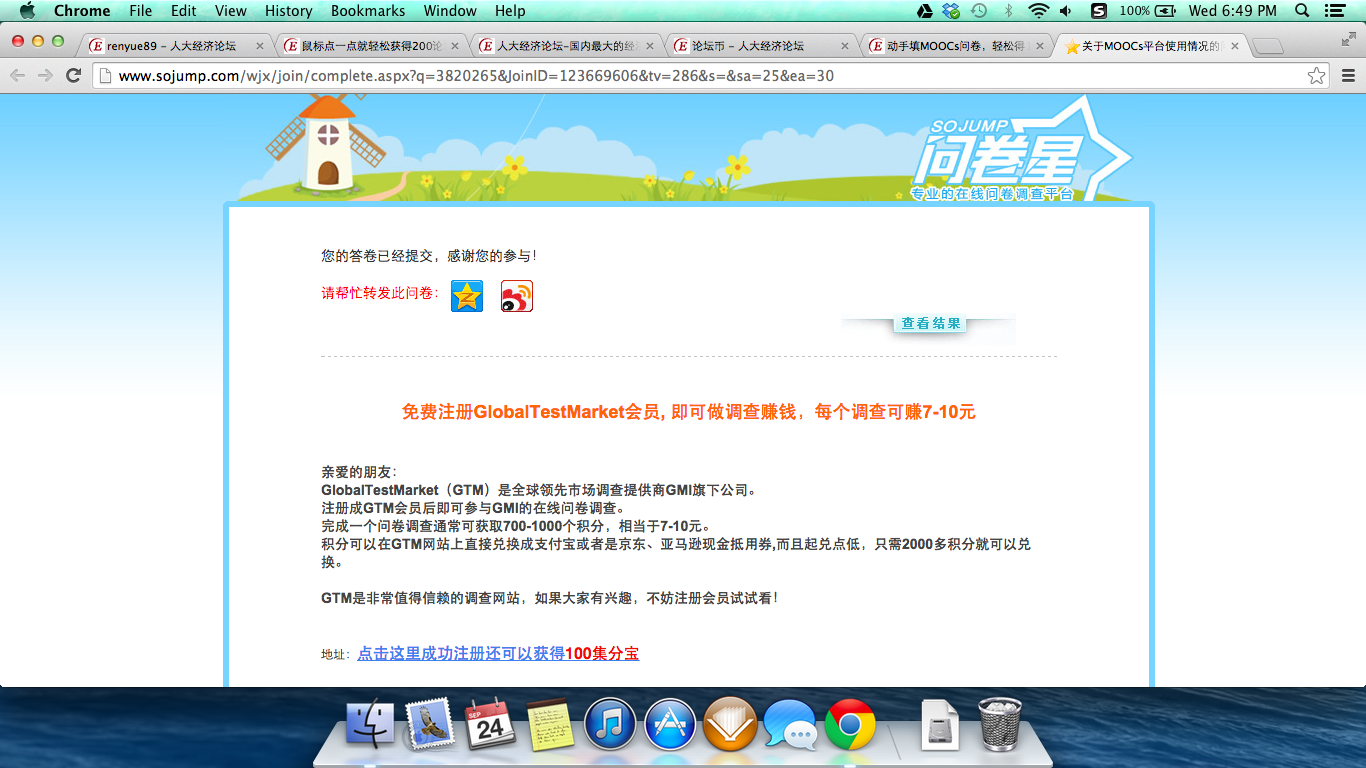The height and width of the screenshot is (768, 1366).
Task: Open the disk image file in Dock
Action: (939, 724)
